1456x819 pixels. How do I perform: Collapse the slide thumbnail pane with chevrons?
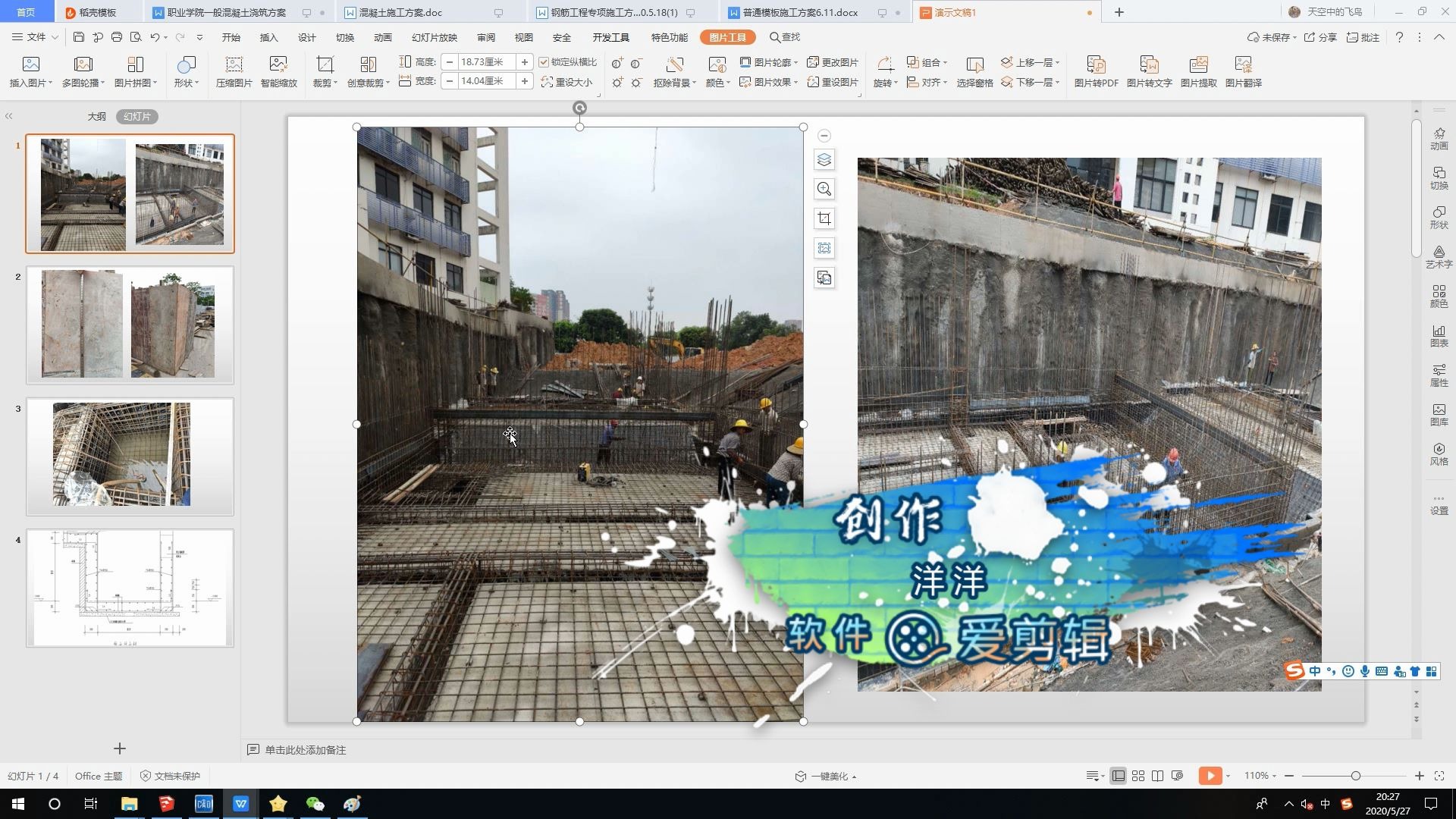8,116
